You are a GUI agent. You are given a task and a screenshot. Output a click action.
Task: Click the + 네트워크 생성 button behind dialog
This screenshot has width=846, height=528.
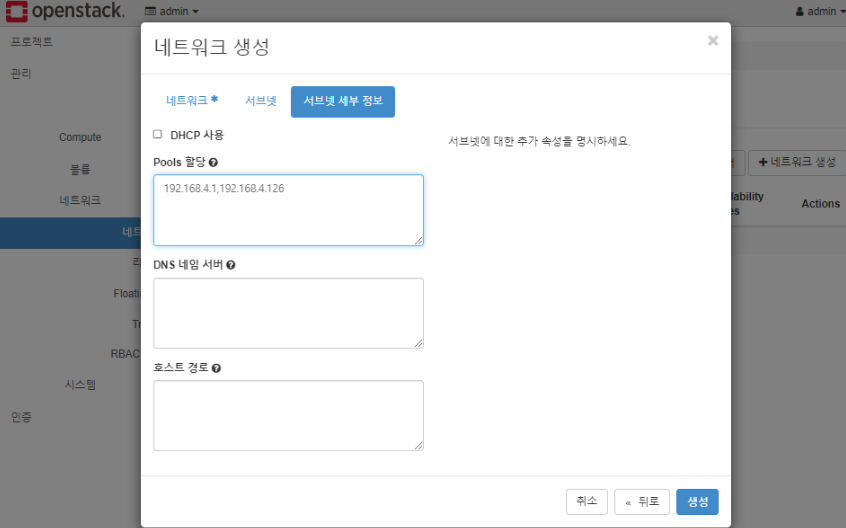point(796,162)
